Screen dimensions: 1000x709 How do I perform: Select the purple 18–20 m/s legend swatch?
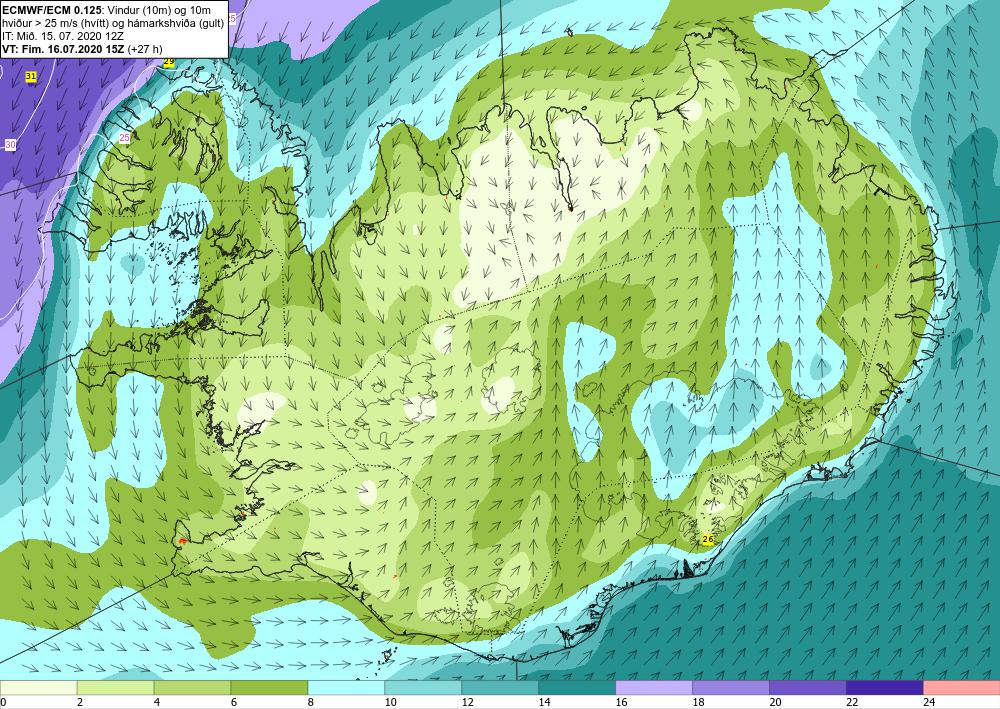[731, 688]
